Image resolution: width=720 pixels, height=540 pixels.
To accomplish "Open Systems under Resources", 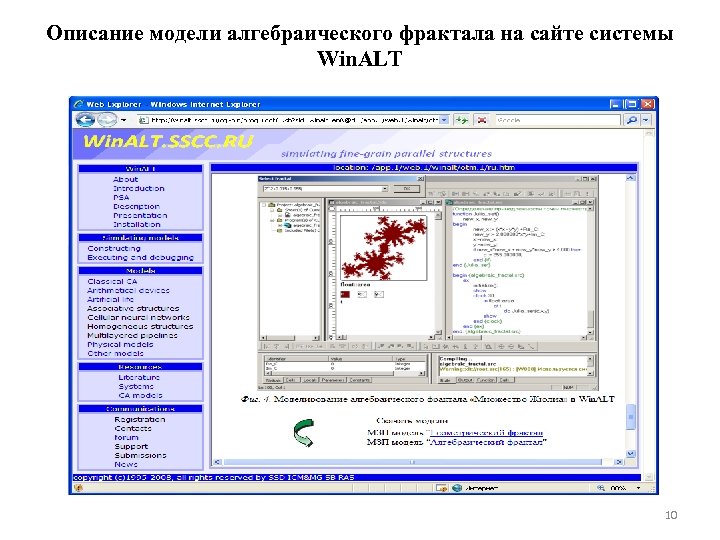I will (136, 387).
